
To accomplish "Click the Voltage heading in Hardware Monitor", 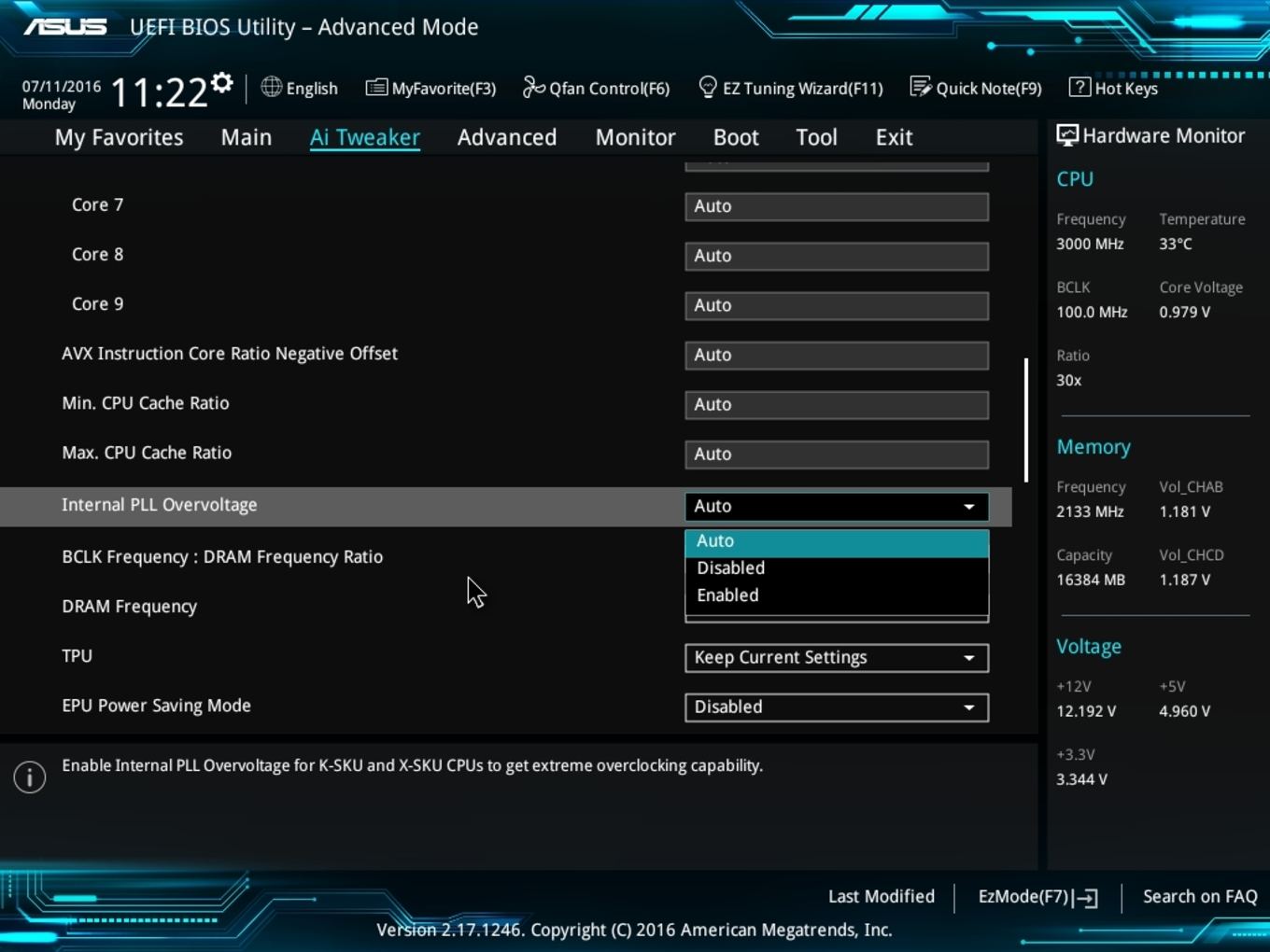I will pos(1089,647).
